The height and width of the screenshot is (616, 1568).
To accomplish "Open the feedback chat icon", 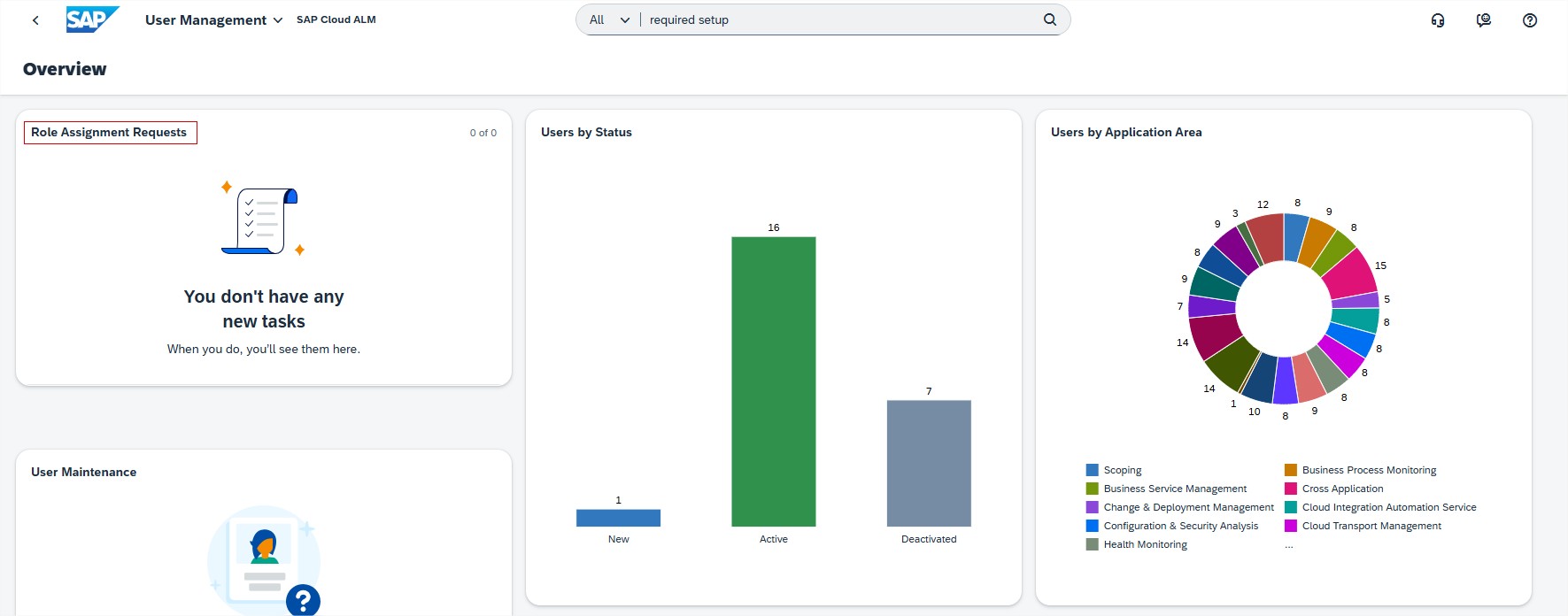I will tap(1484, 20).
